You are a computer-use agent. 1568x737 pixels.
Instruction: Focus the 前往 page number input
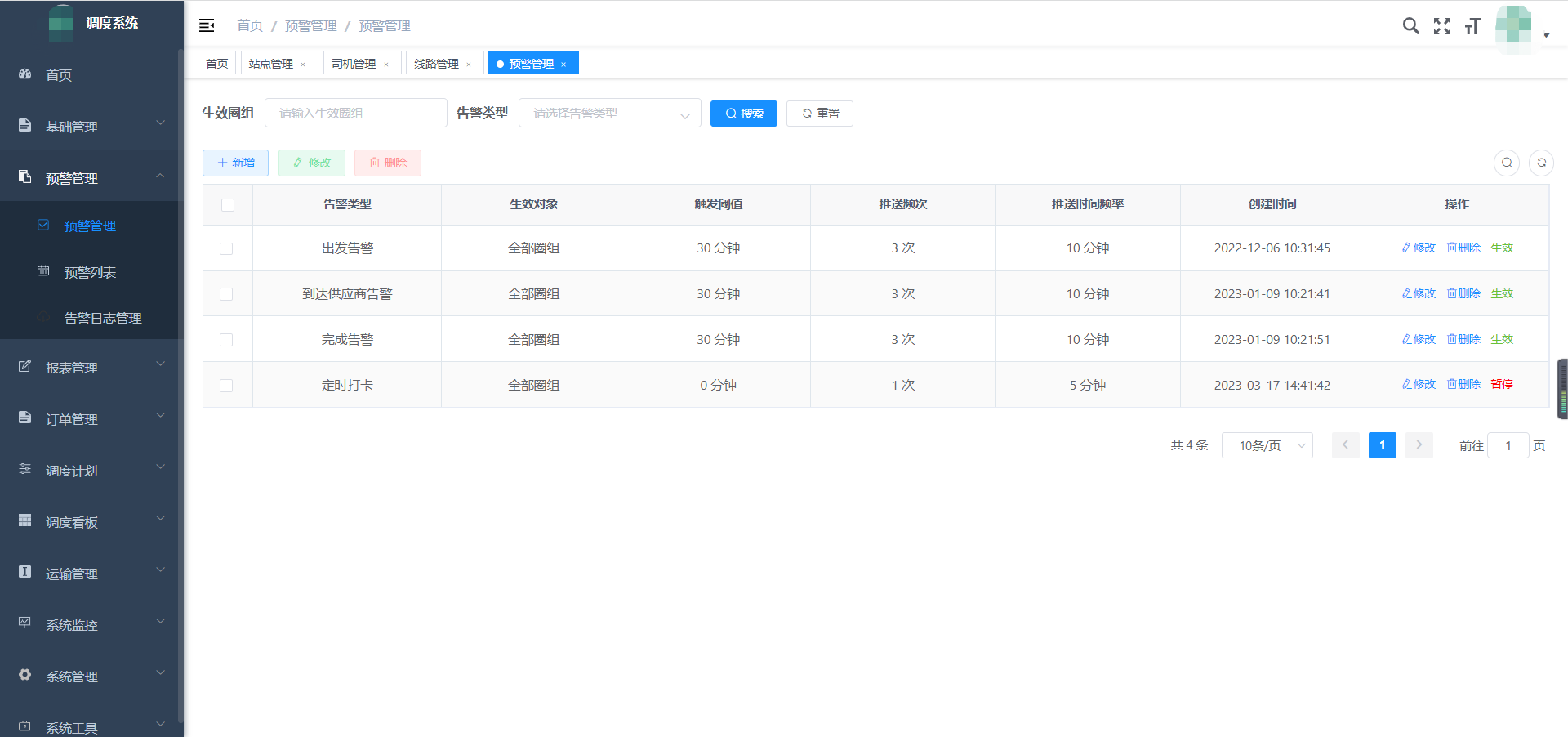click(x=1508, y=445)
